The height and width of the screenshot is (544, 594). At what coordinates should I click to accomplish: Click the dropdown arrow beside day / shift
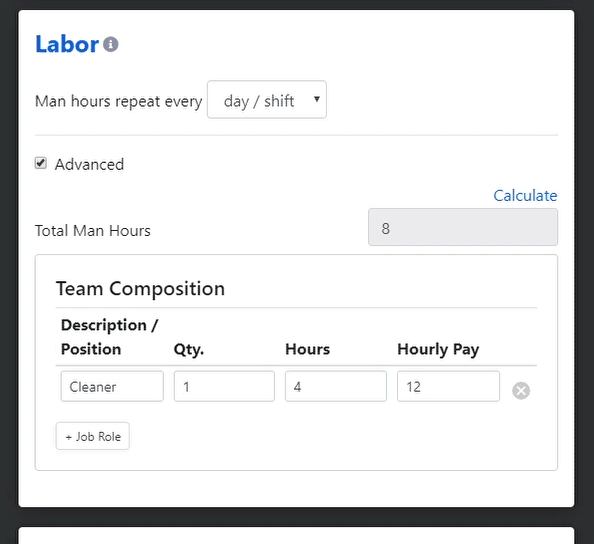(317, 99)
